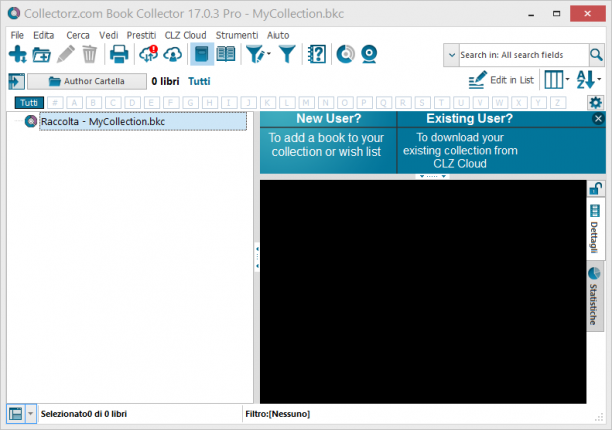
Task: Open the Prestiti menu
Action: (141, 36)
